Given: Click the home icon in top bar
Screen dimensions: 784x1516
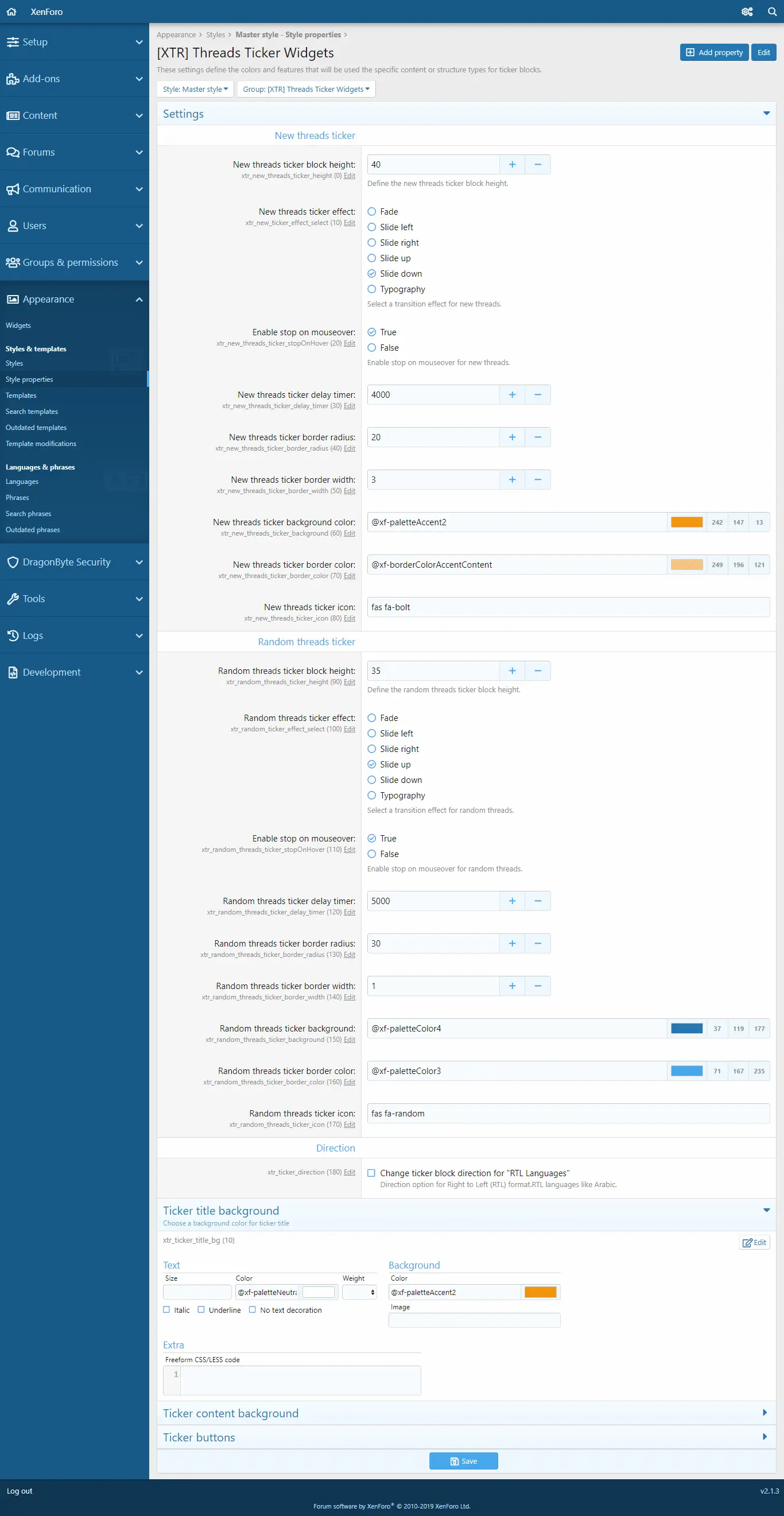Looking at the screenshot, I should click(11, 12).
